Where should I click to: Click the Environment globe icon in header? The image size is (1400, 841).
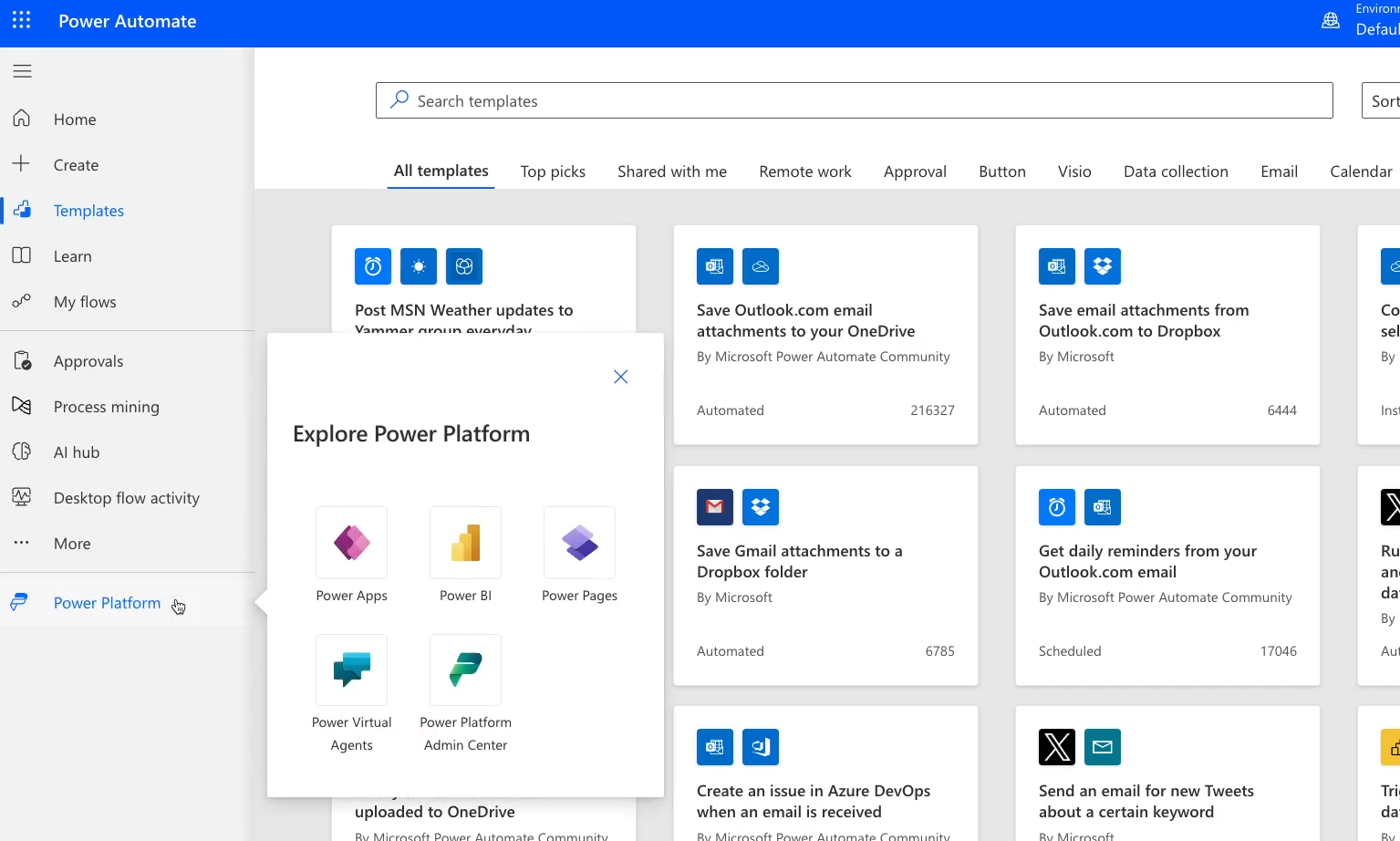(1331, 20)
